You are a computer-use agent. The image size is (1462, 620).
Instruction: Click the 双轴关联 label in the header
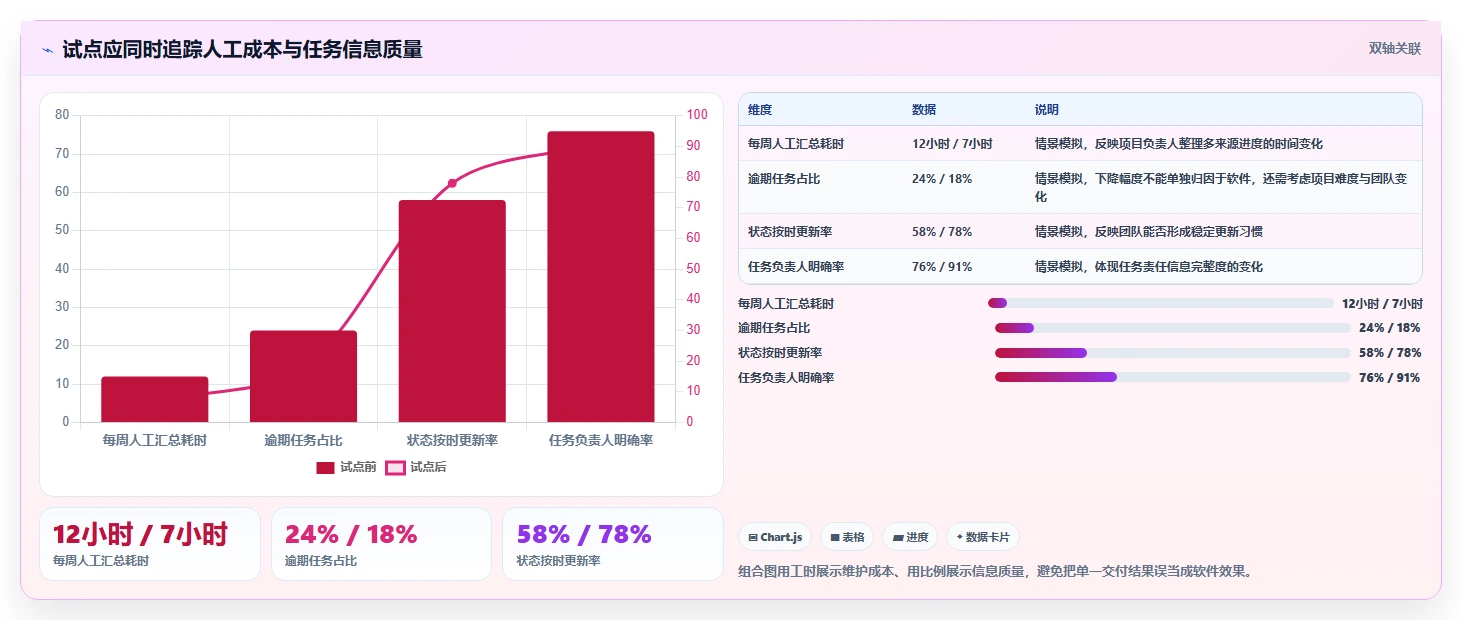(x=1395, y=49)
